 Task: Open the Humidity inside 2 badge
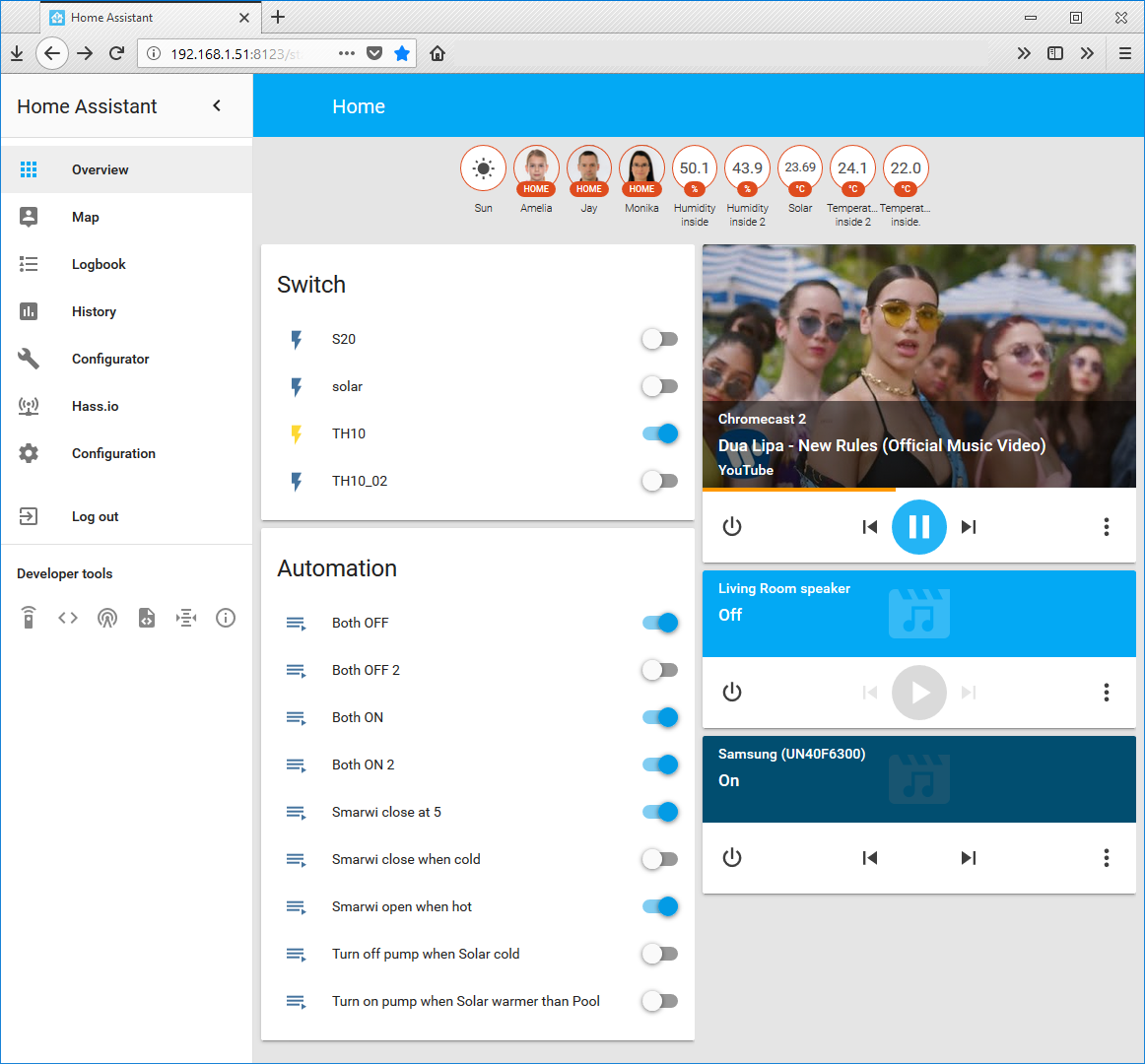(747, 168)
